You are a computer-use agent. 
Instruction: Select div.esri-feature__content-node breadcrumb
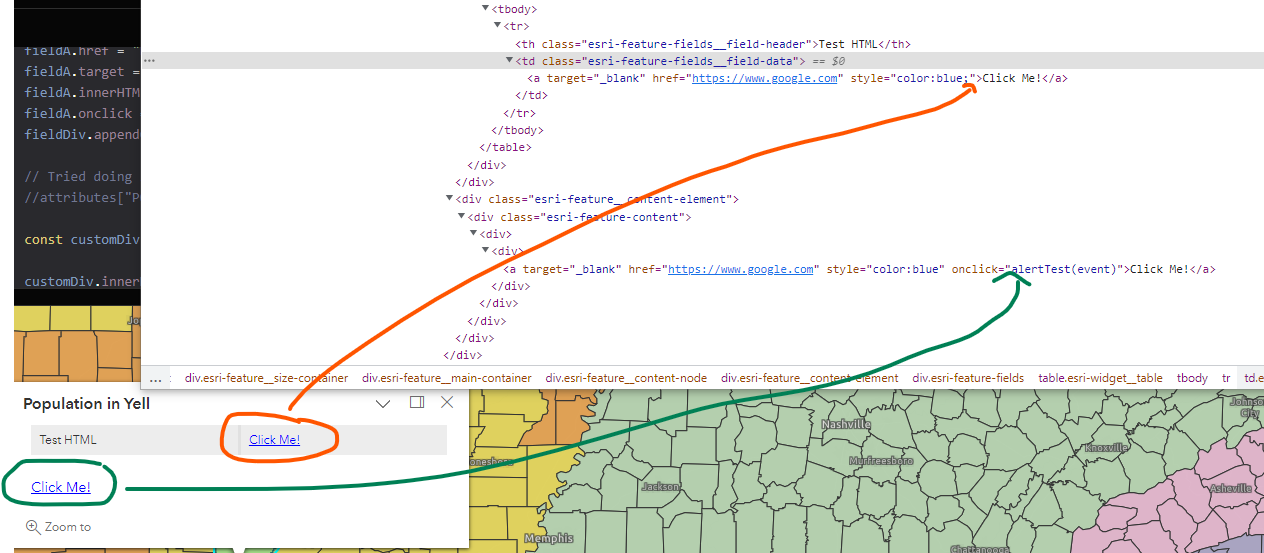point(626,378)
